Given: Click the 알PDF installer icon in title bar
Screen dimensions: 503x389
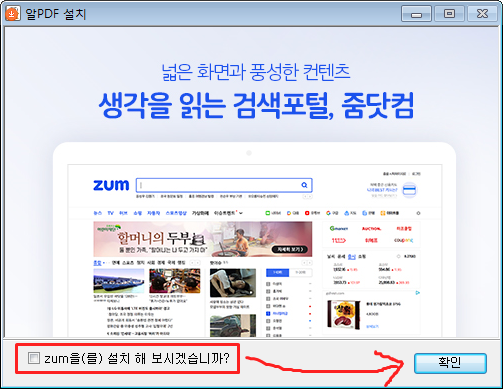Looking at the screenshot, I should (13, 14).
